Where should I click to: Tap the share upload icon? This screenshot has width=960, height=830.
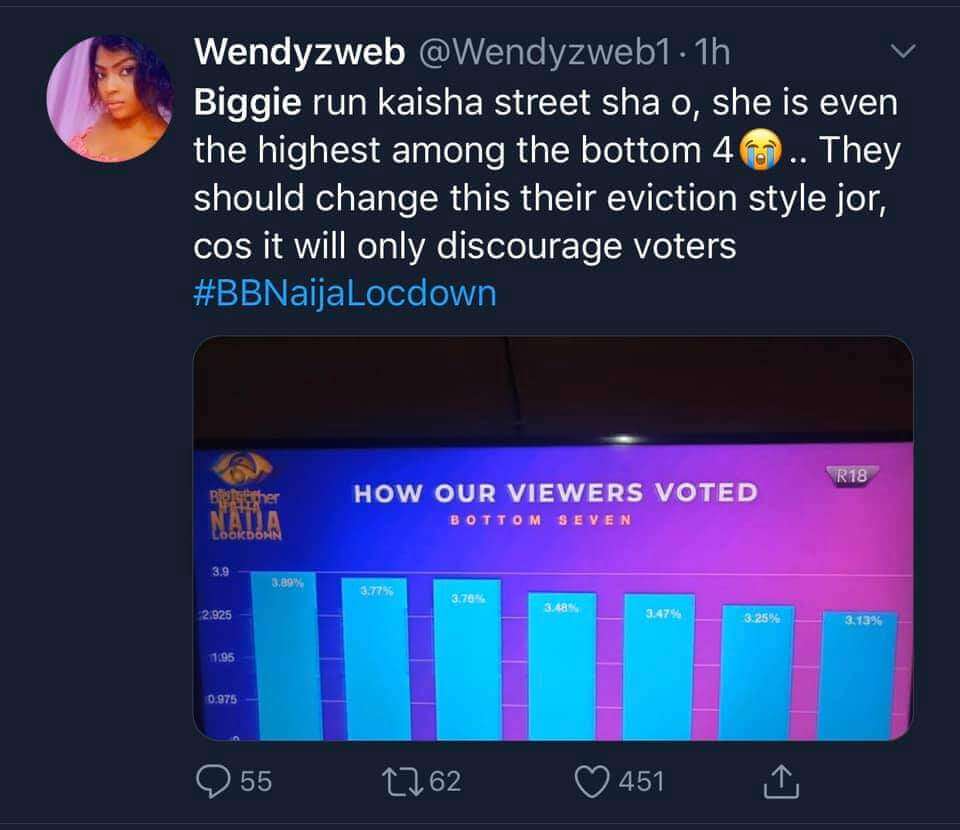click(x=781, y=781)
